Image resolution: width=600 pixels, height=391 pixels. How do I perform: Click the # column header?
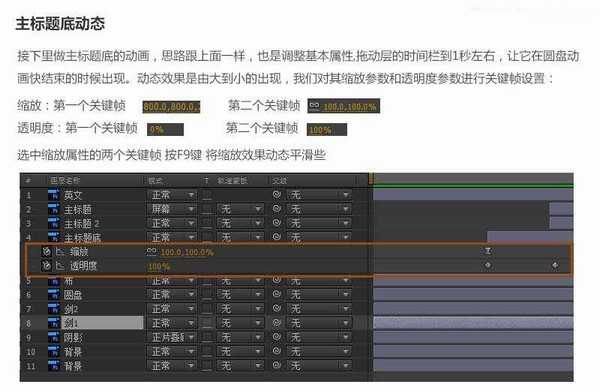coord(28,180)
